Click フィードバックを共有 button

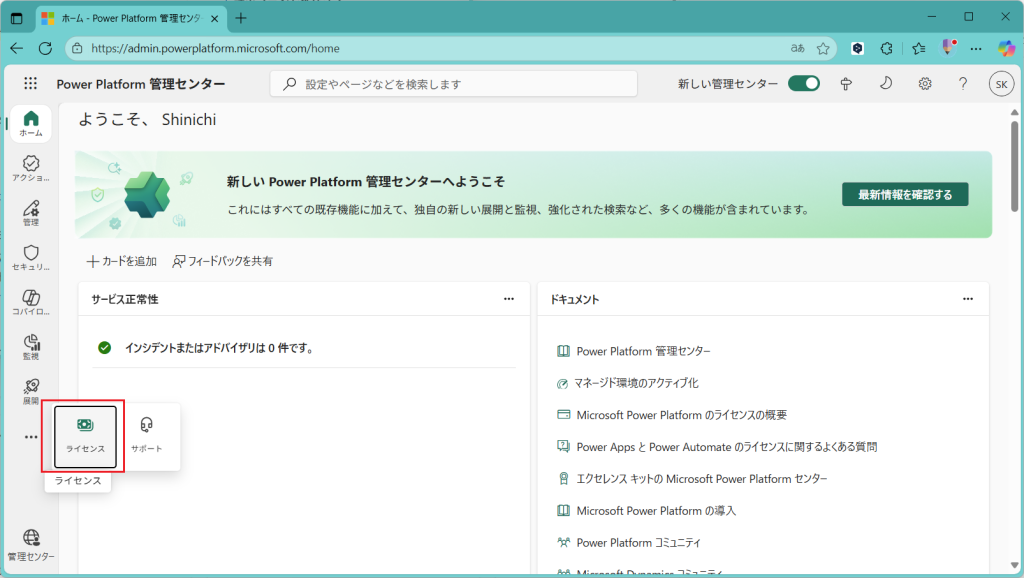coord(223,261)
